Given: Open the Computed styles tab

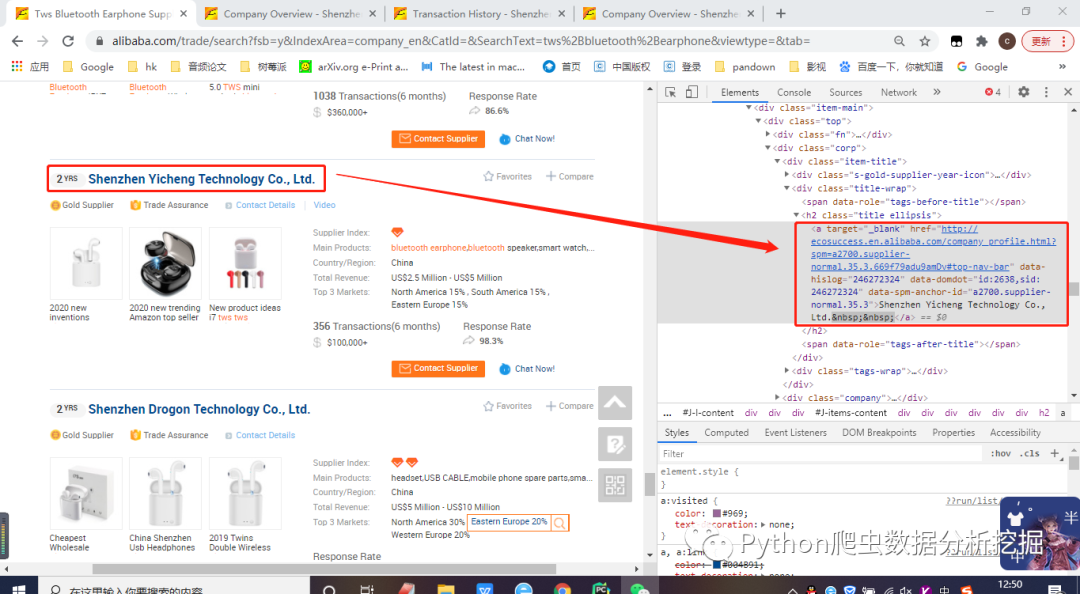Looking at the screenshot, I should pyautogui.click(x=726, y=433).
